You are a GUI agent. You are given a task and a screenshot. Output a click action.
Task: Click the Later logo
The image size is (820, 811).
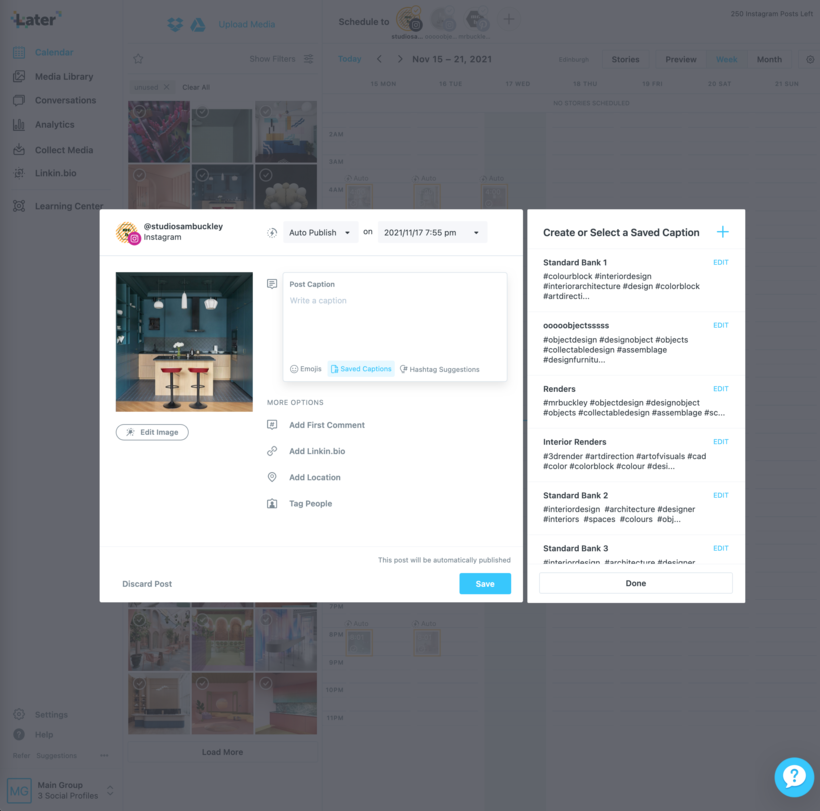(36, 20)
